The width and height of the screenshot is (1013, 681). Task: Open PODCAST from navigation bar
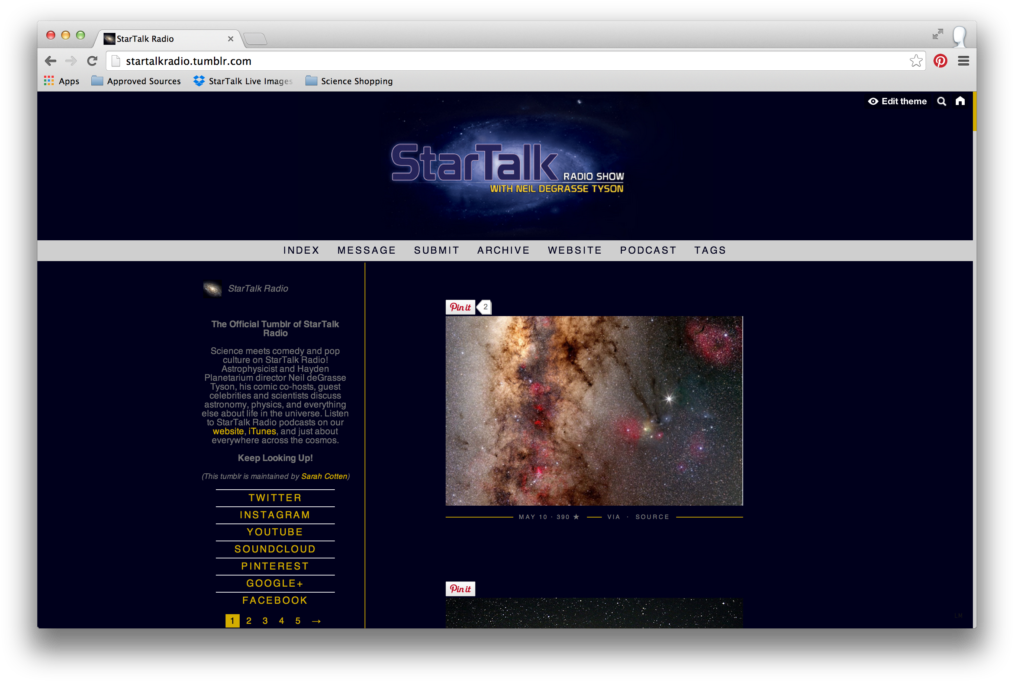[x=648, y=250]
